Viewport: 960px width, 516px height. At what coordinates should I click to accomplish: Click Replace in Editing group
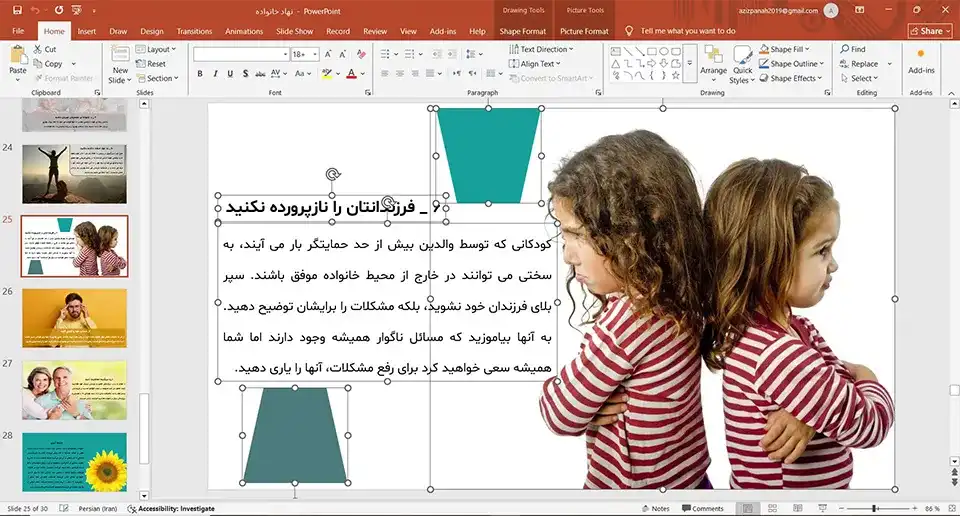pos(859,64)
